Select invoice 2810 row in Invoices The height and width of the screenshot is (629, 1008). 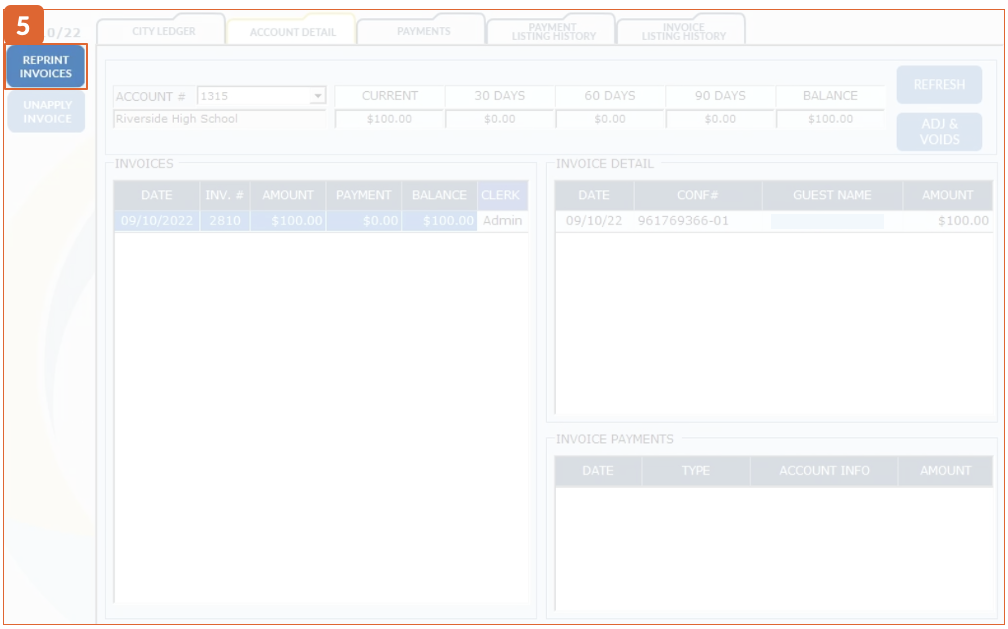click(225, 221)
